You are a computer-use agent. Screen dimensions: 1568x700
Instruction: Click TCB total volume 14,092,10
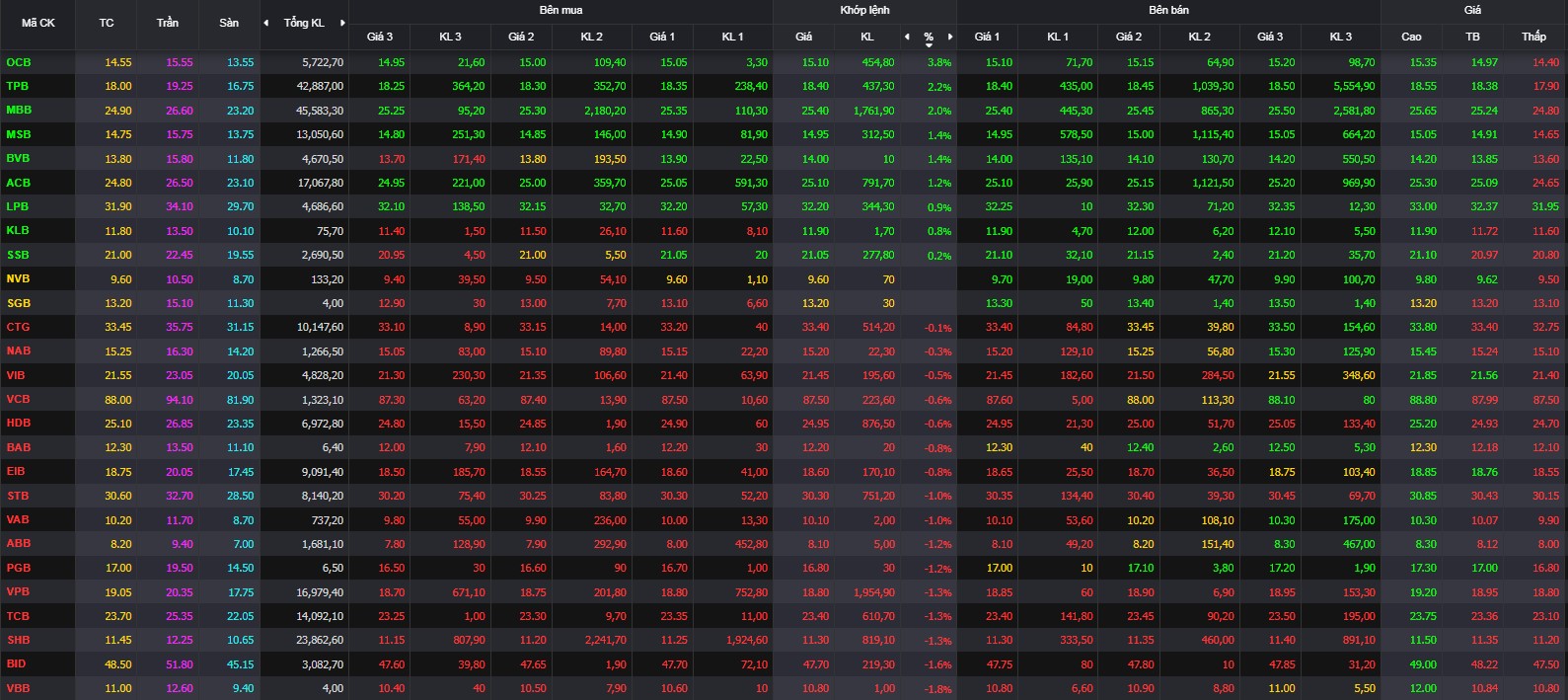point(320,616)
